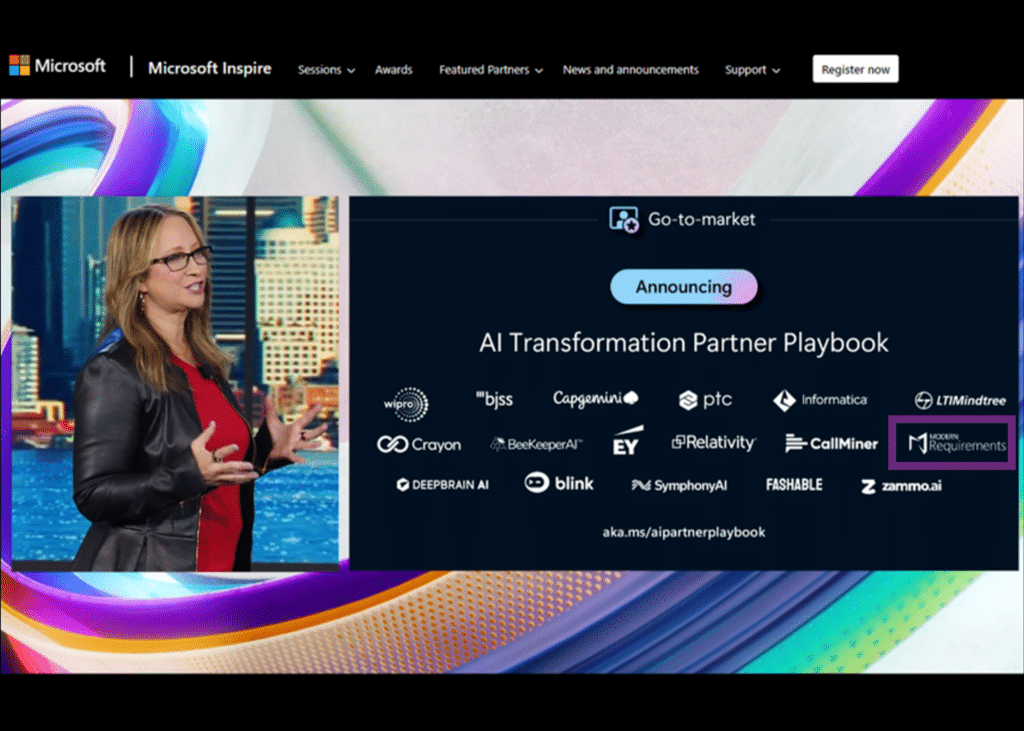Click the Announcing pill label
Screen dimensions: 1024x731
(x=683, y=287)
